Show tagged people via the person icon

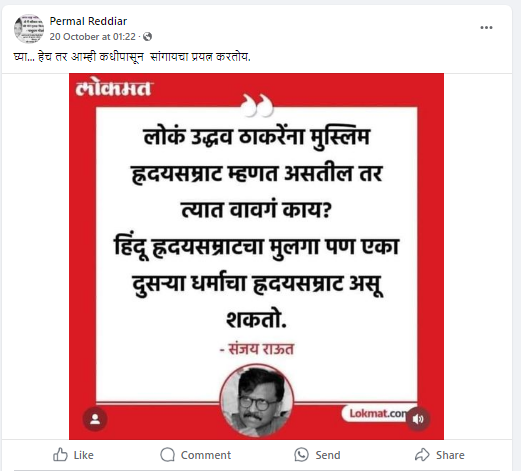click(x=95, y=419)
